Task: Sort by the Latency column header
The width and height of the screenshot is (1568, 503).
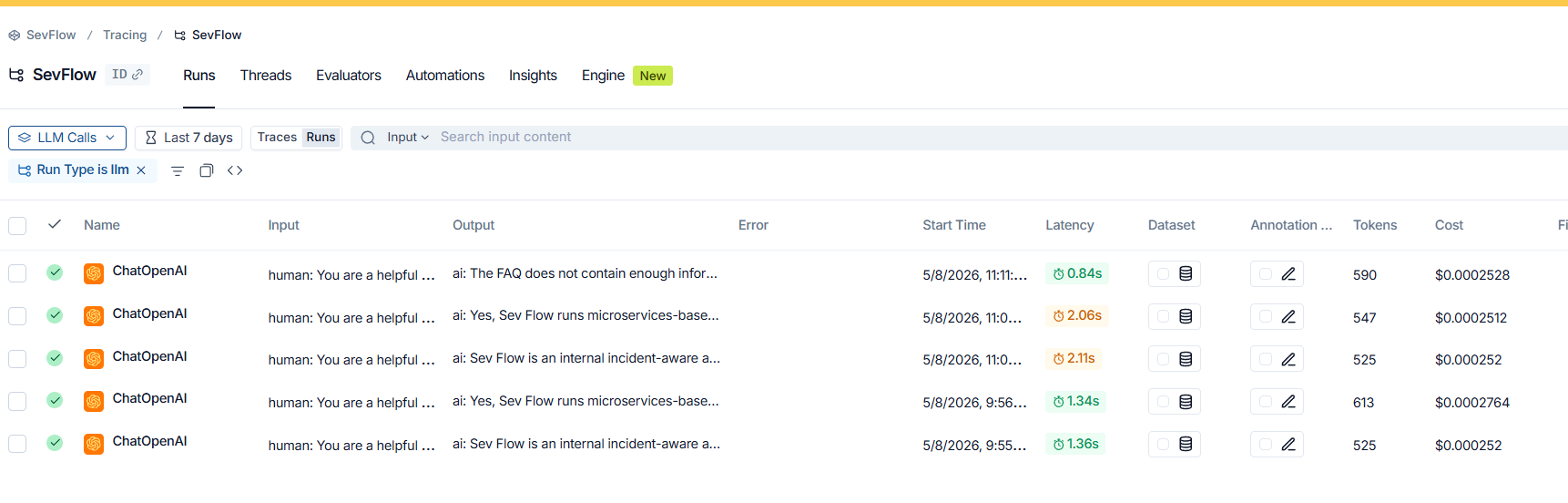Action: coord(1070,225)
